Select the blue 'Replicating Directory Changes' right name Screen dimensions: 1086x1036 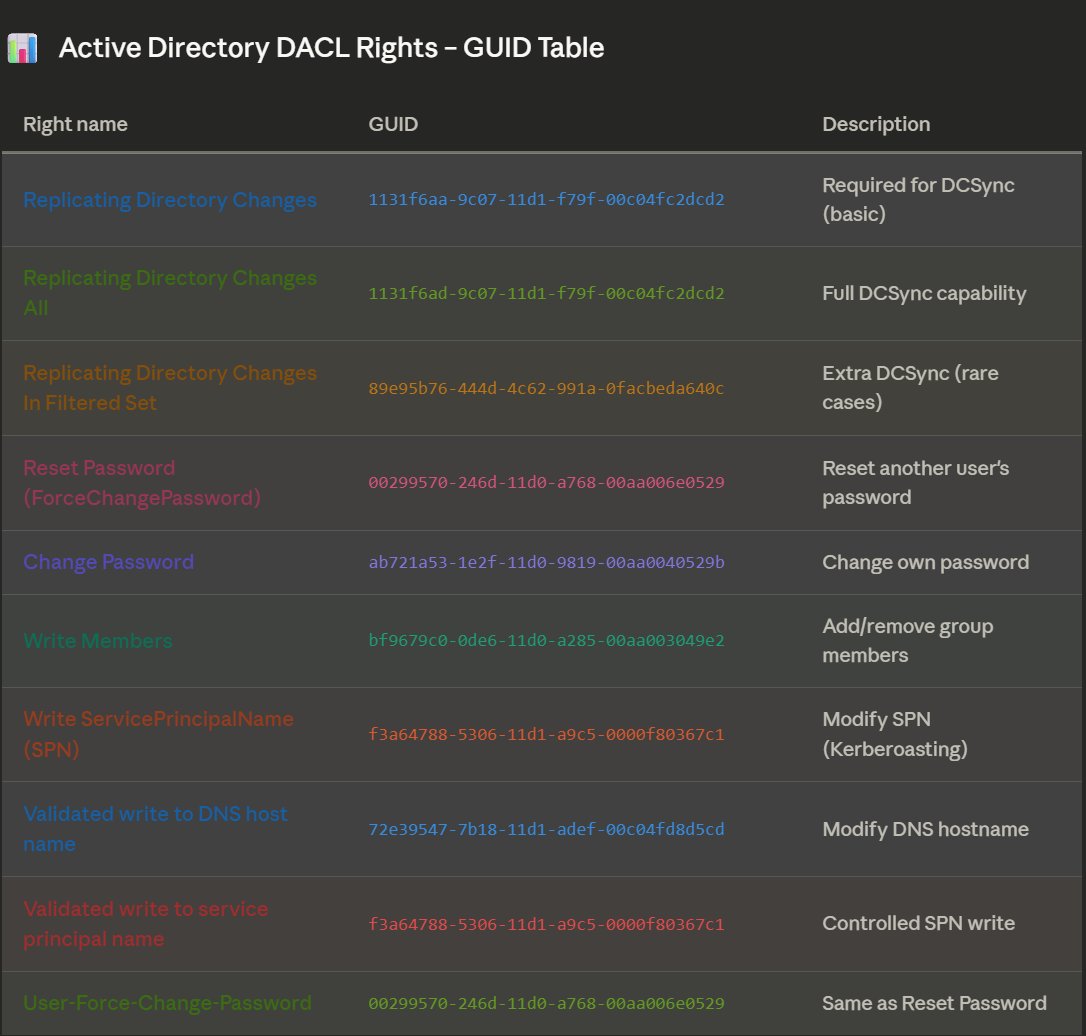click(170, 199)
